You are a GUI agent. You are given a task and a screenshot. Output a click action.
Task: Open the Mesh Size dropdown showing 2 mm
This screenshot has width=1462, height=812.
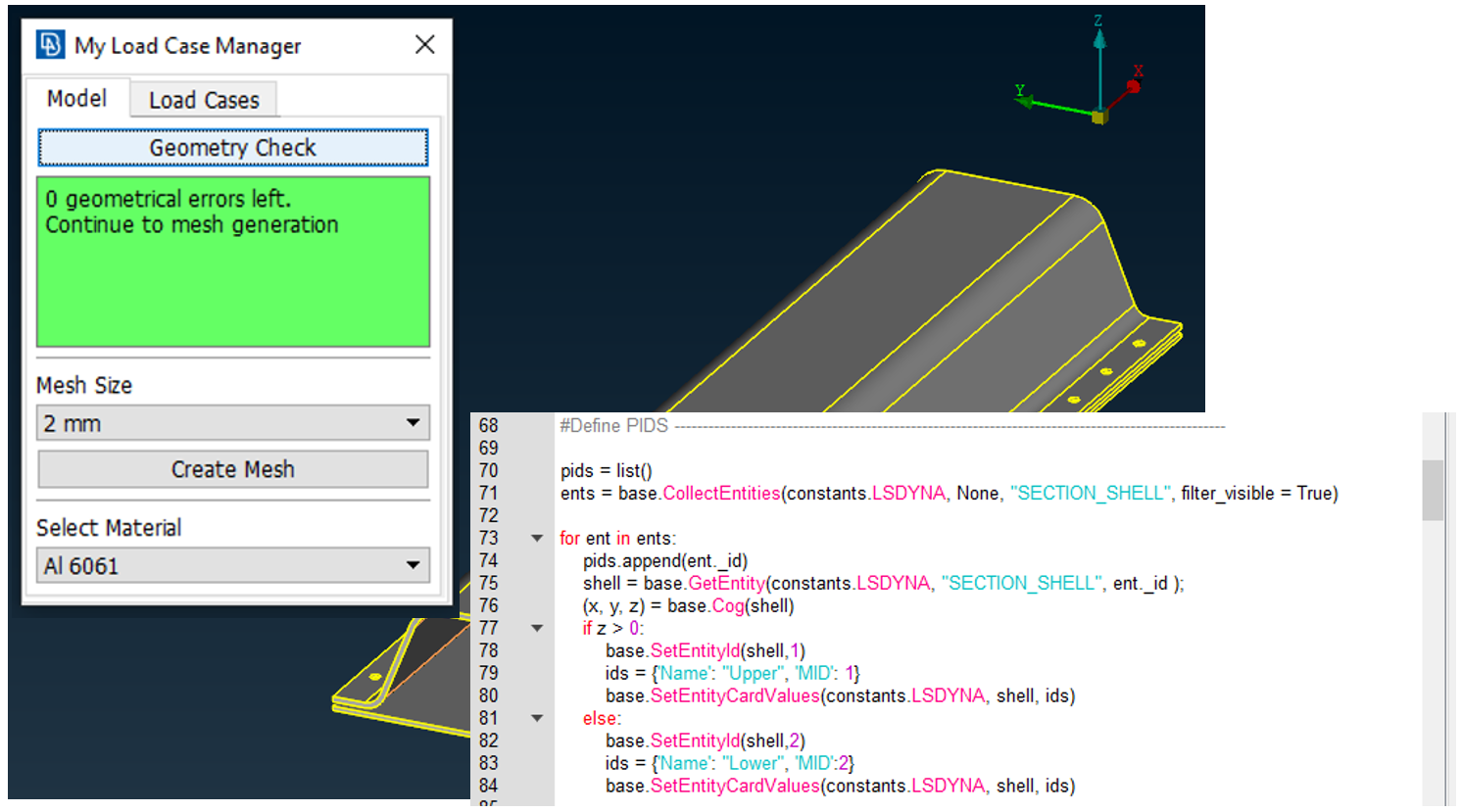pyautogui.click(x=233, y=423)
